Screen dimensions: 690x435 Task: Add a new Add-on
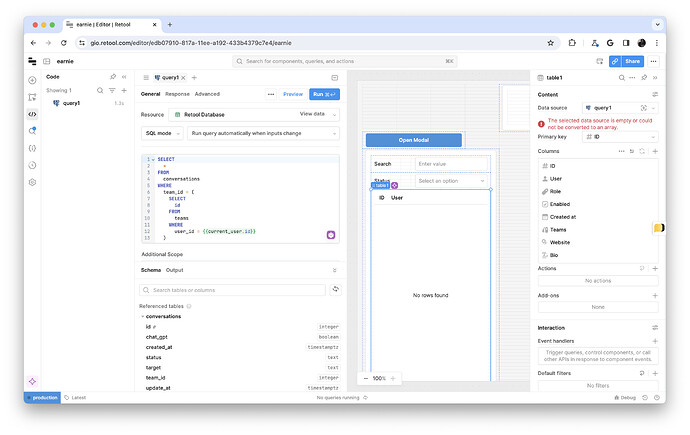655,296
